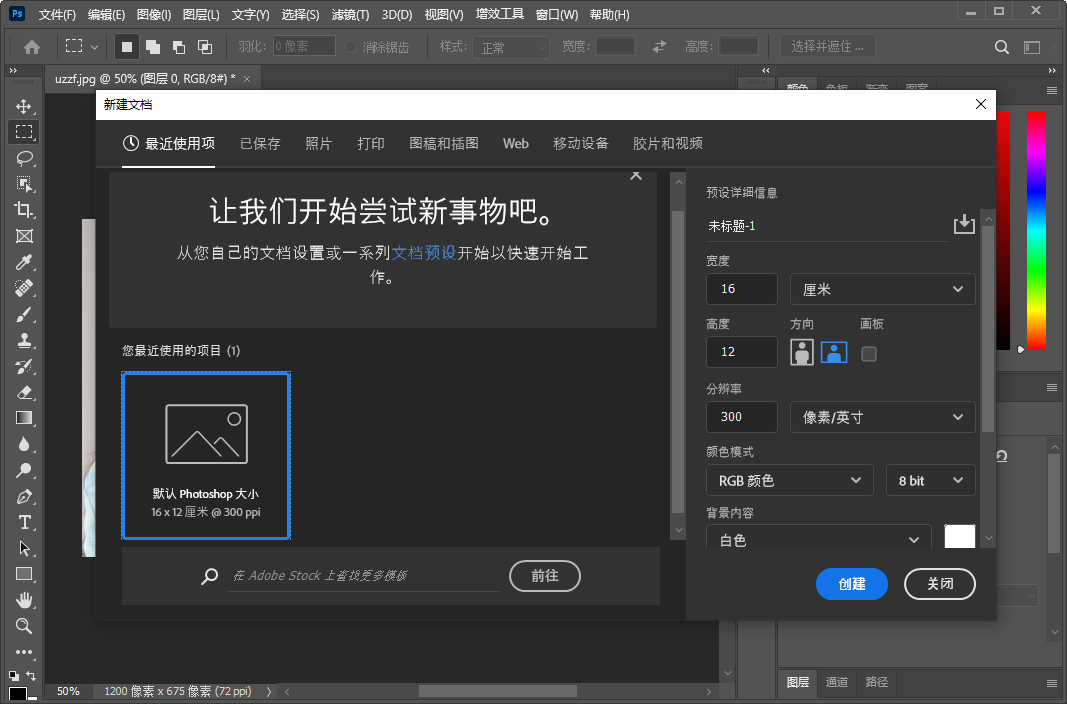The image size is (1067, 704).
Task: Select the Rectangle shape tool
Action: [x=24, y=574]
